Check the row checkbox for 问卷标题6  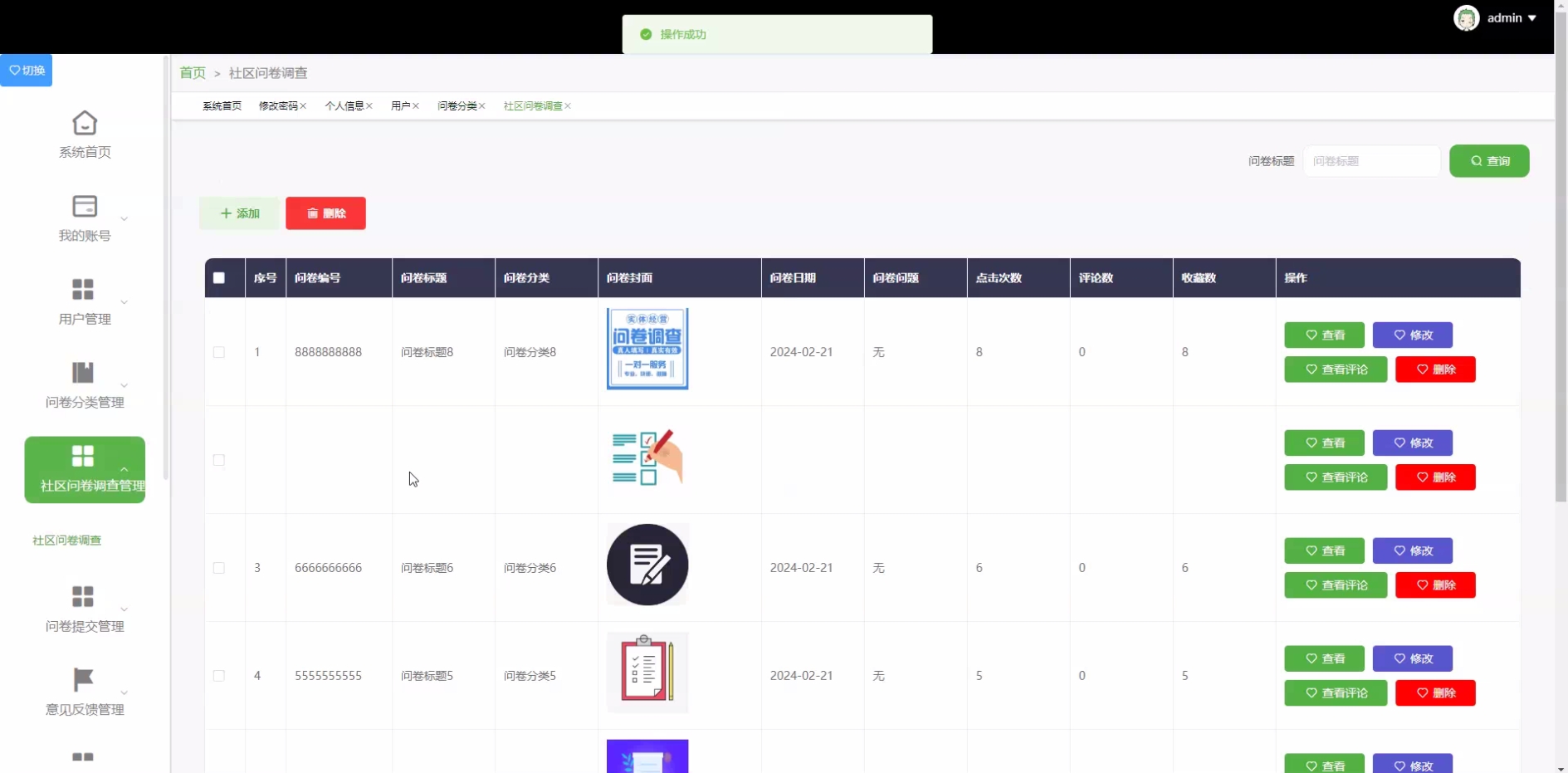(219, 568)
